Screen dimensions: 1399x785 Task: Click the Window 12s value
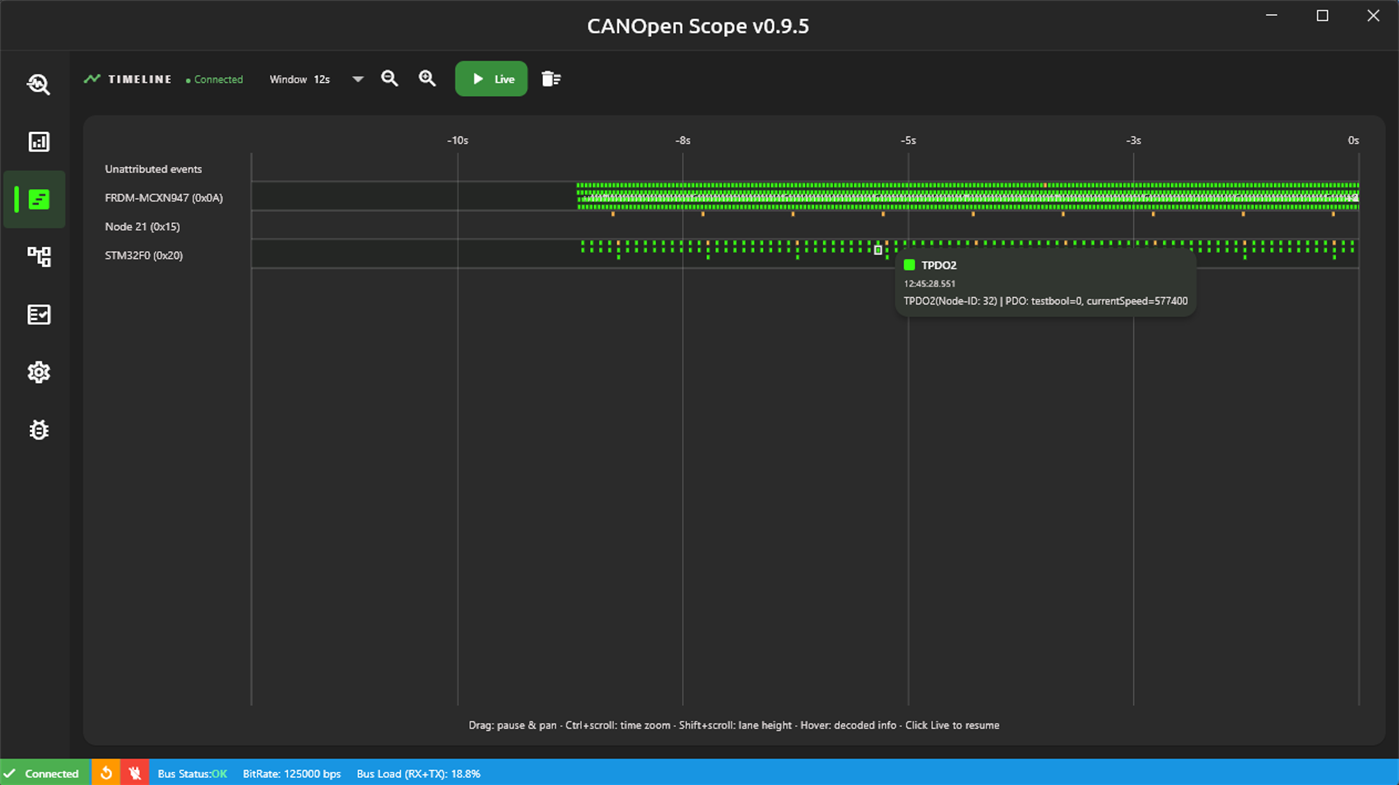[322, 79]
